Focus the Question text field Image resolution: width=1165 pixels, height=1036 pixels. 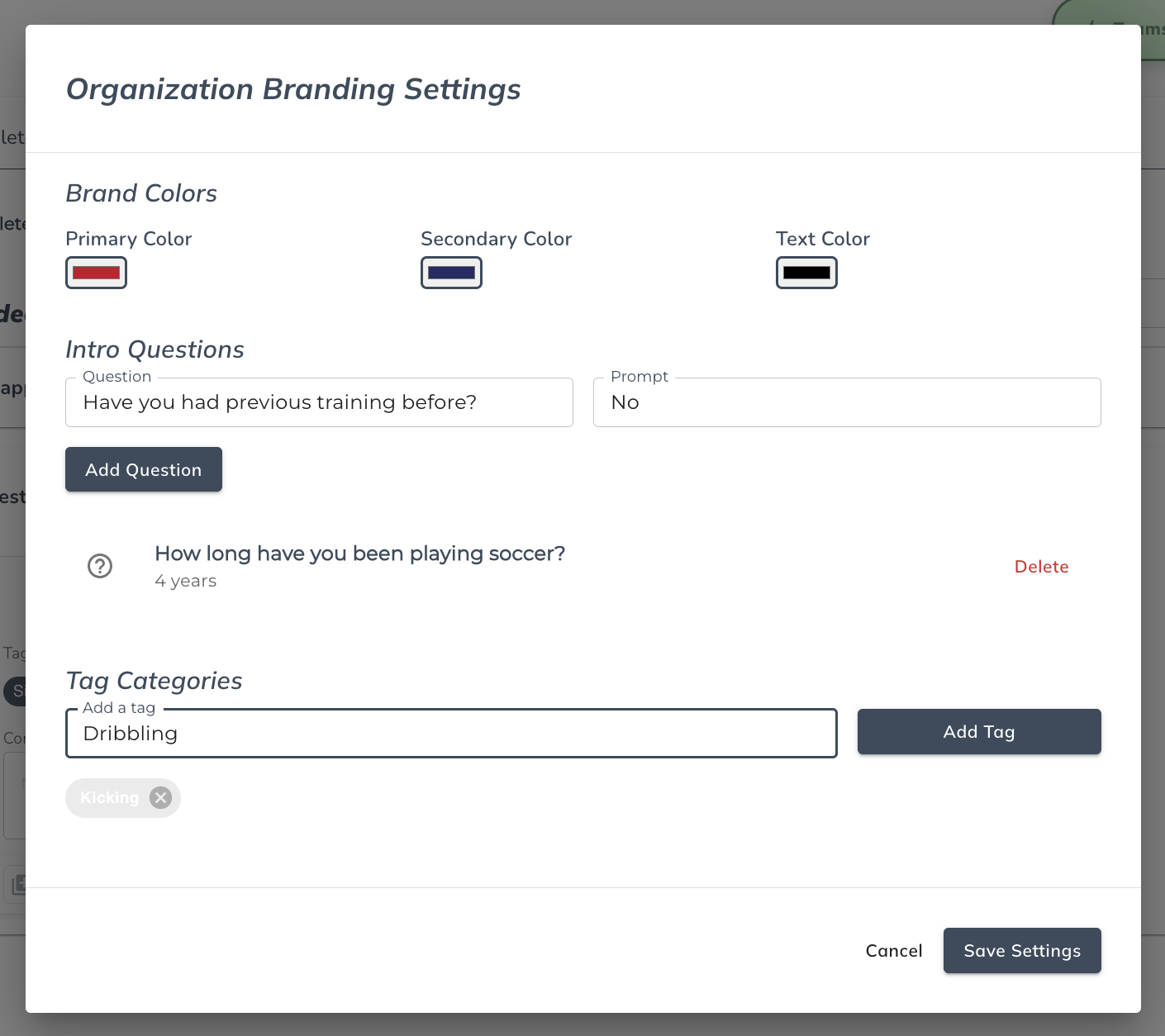click(319, 402)
